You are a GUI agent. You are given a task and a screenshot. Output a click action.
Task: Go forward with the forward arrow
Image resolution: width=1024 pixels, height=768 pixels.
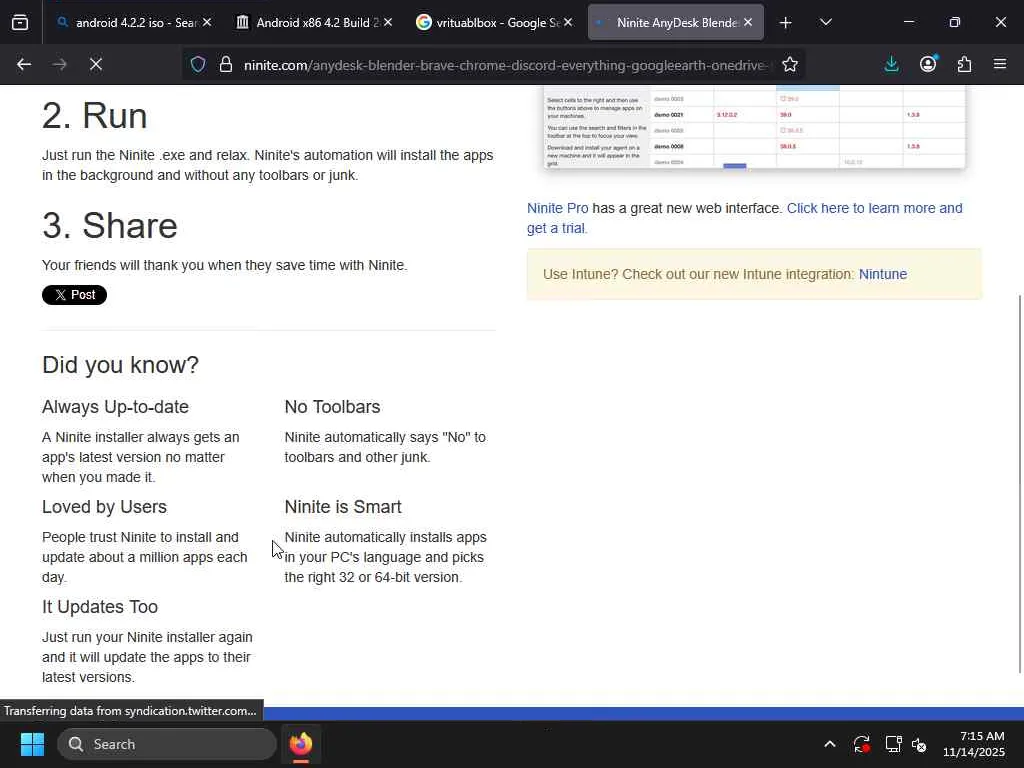coord(59,65)
